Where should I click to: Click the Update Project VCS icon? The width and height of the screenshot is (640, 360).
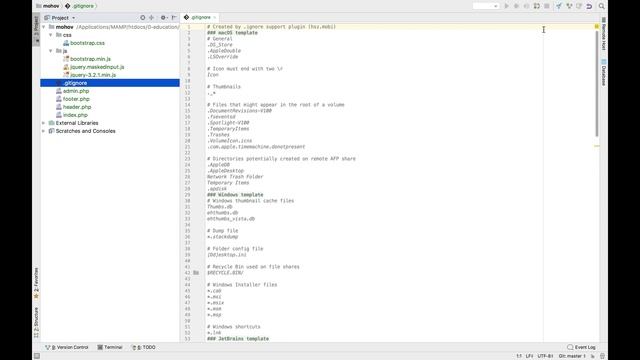[559, 6]
